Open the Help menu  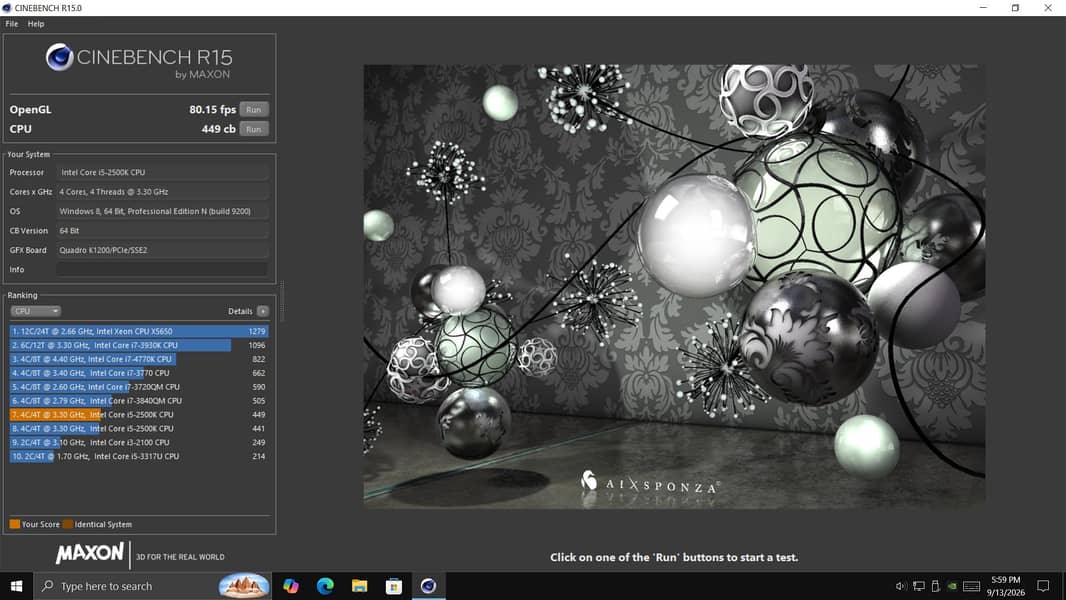36,24
